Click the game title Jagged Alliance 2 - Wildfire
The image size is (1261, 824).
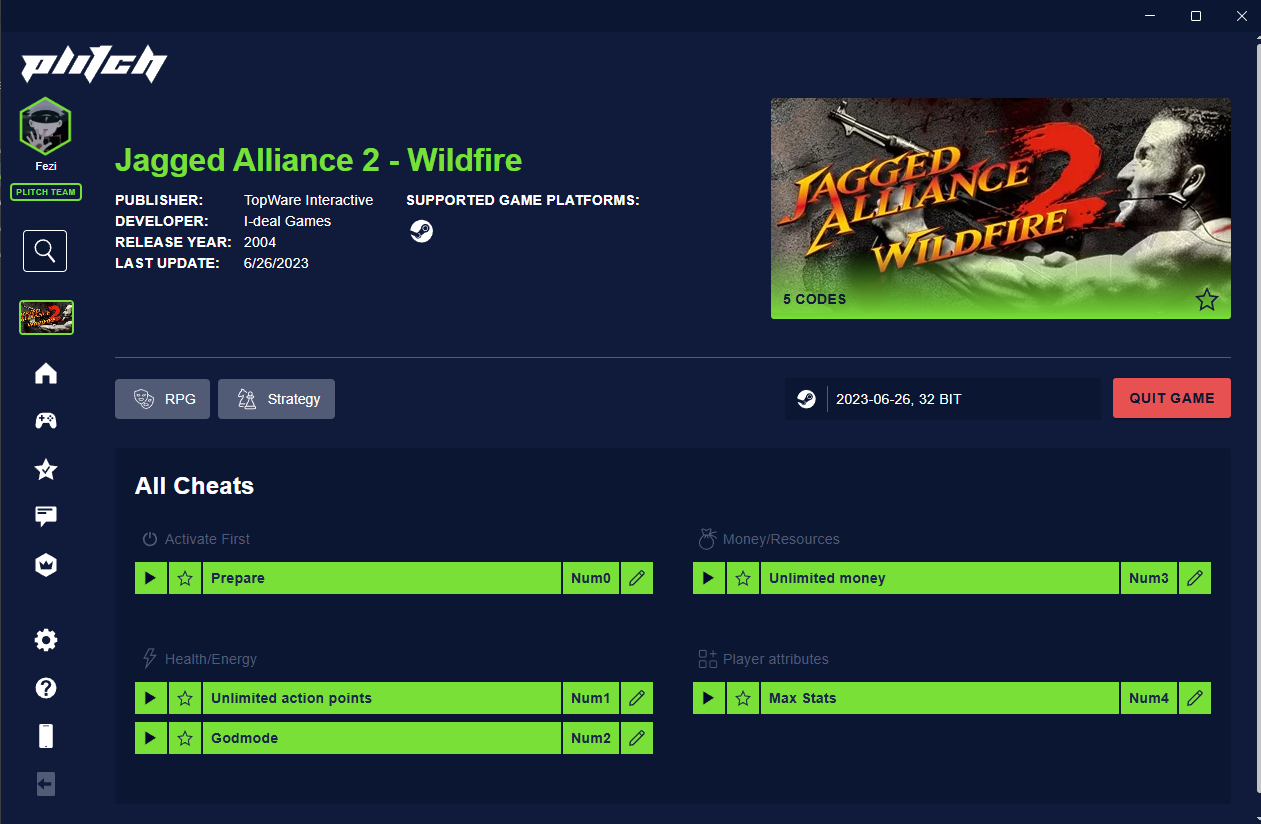(x=318, y=160)
